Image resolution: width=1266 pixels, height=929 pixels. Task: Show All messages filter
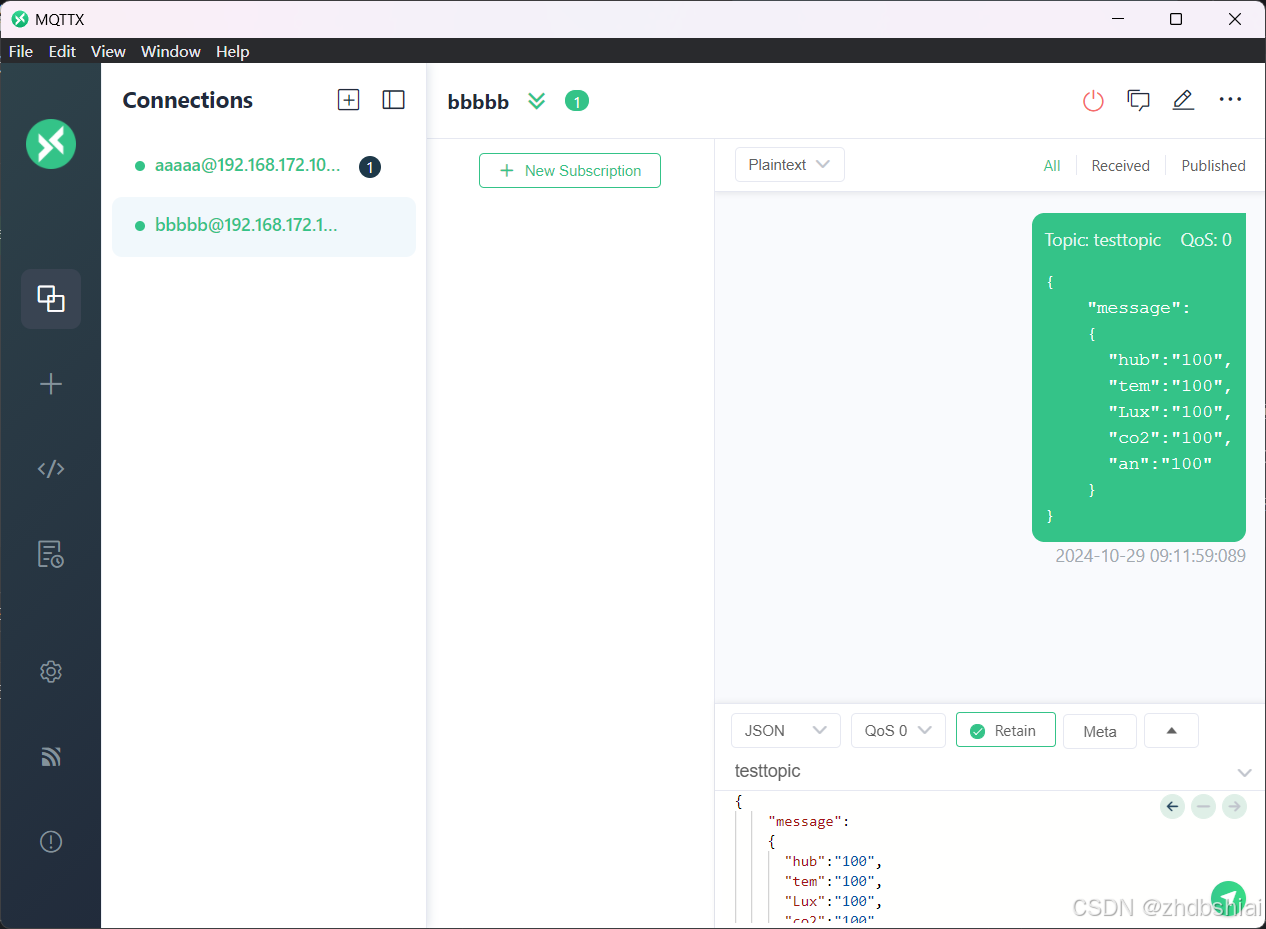point(1052,166)
